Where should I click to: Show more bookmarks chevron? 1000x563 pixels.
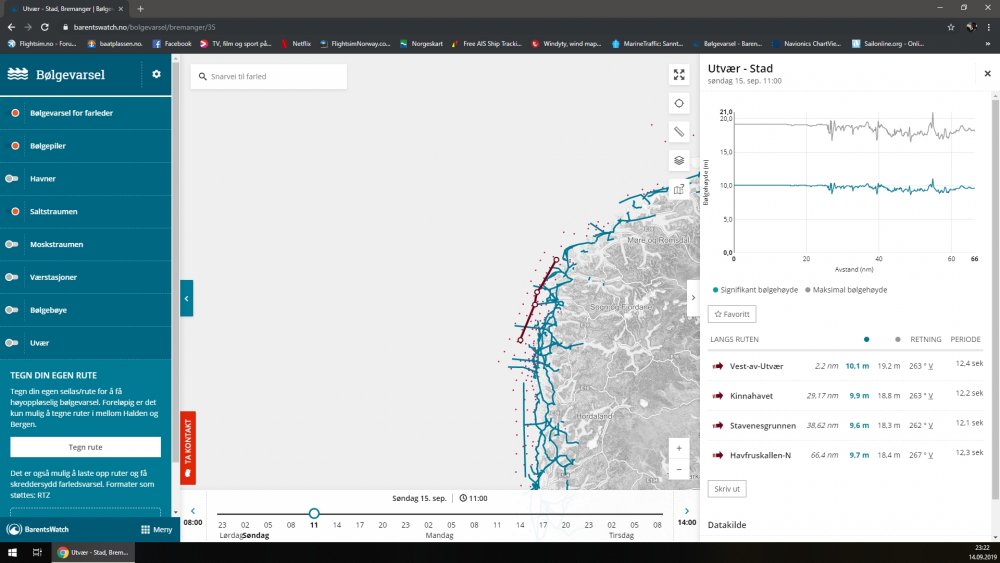point(989,43)
